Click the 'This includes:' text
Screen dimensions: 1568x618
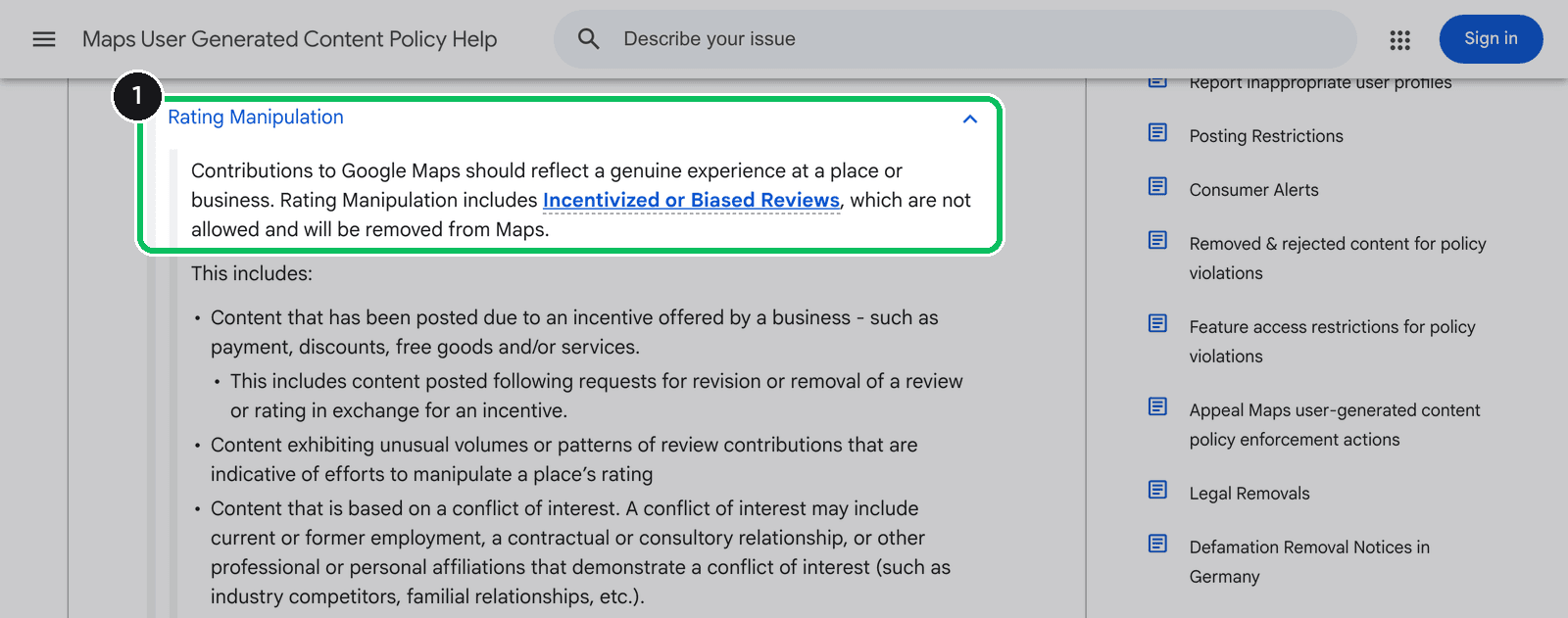click(x=252, y=273)
